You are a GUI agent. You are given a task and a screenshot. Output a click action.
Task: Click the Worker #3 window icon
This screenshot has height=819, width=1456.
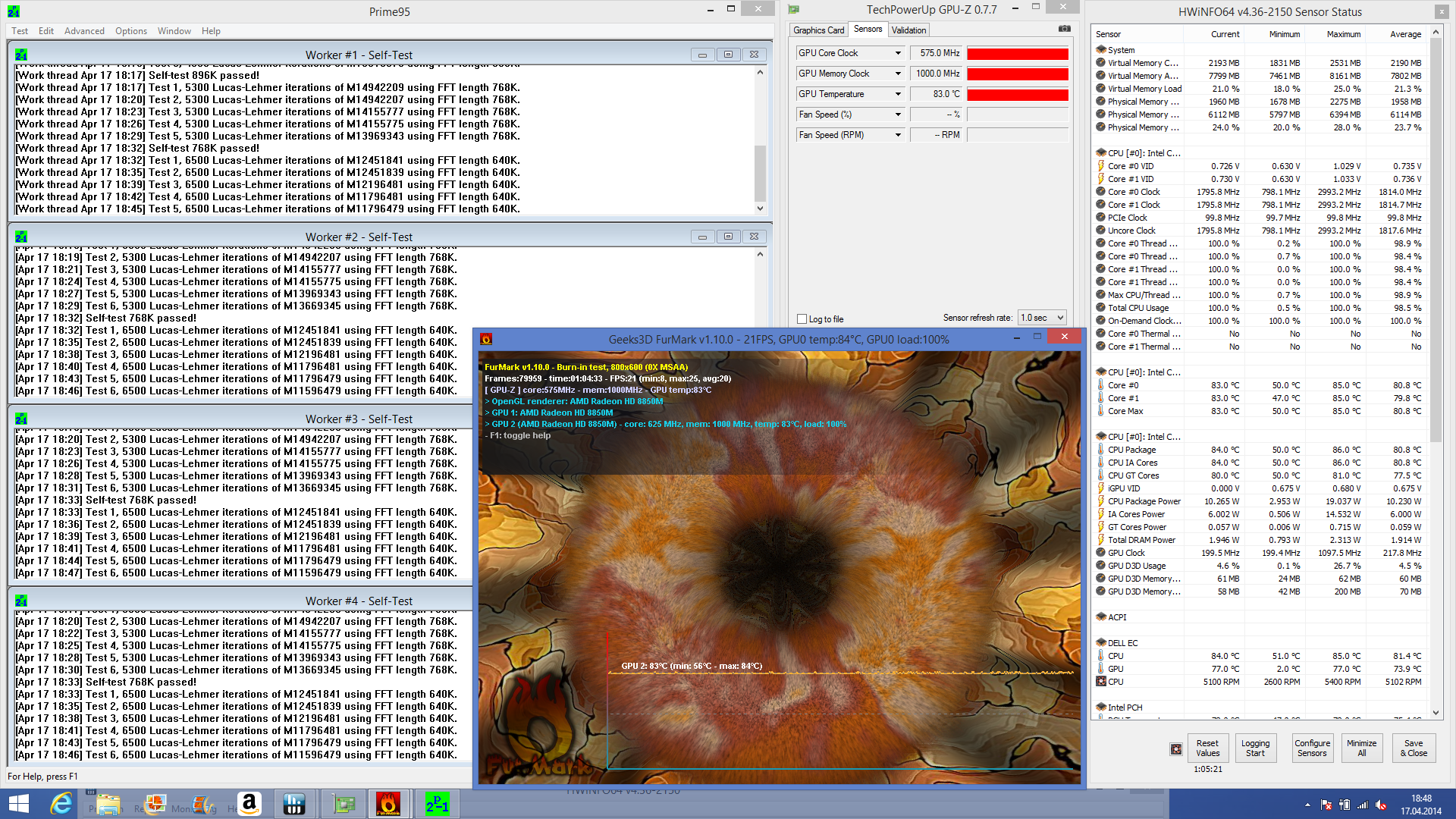coord(21,419)
